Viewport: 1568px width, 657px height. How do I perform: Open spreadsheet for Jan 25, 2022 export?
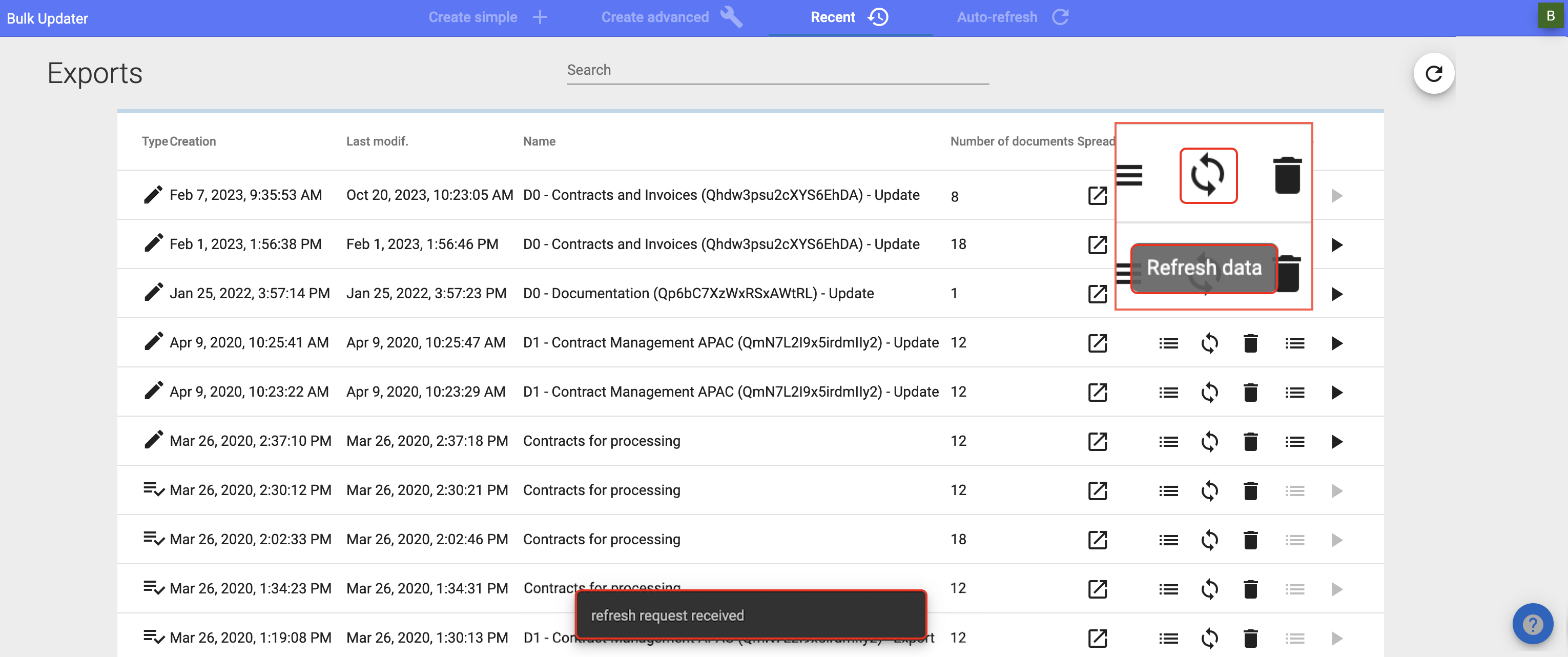coord(1097,294)
